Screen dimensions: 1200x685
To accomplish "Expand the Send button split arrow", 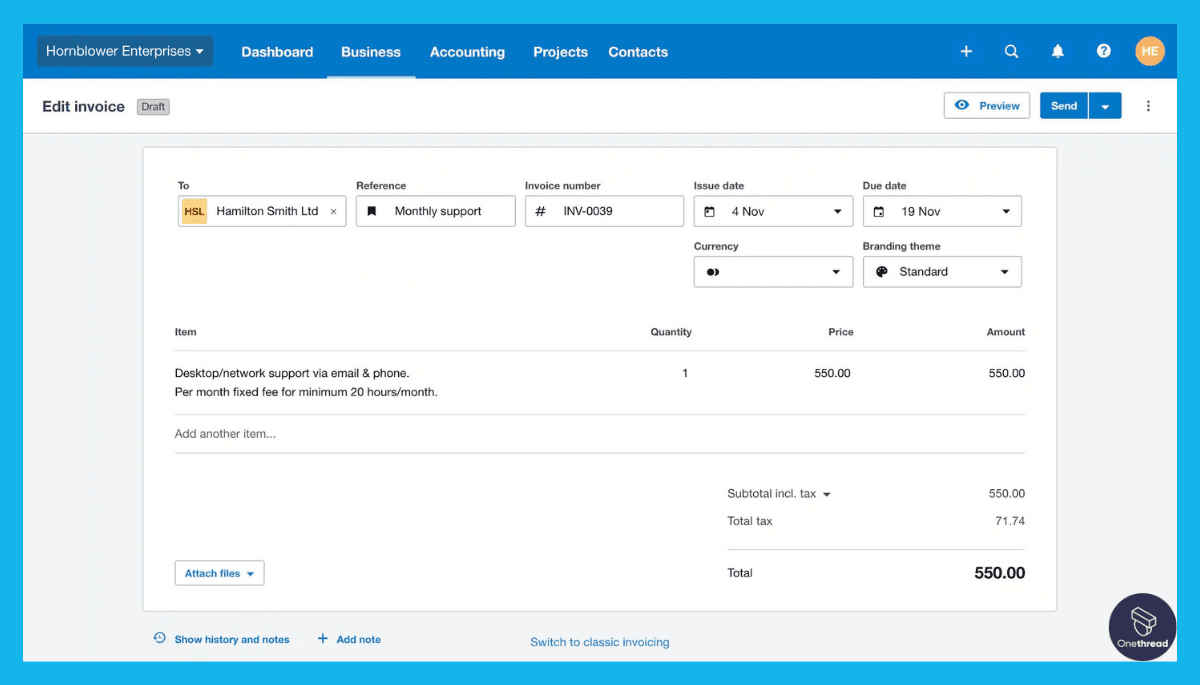I will [1105, 105].
